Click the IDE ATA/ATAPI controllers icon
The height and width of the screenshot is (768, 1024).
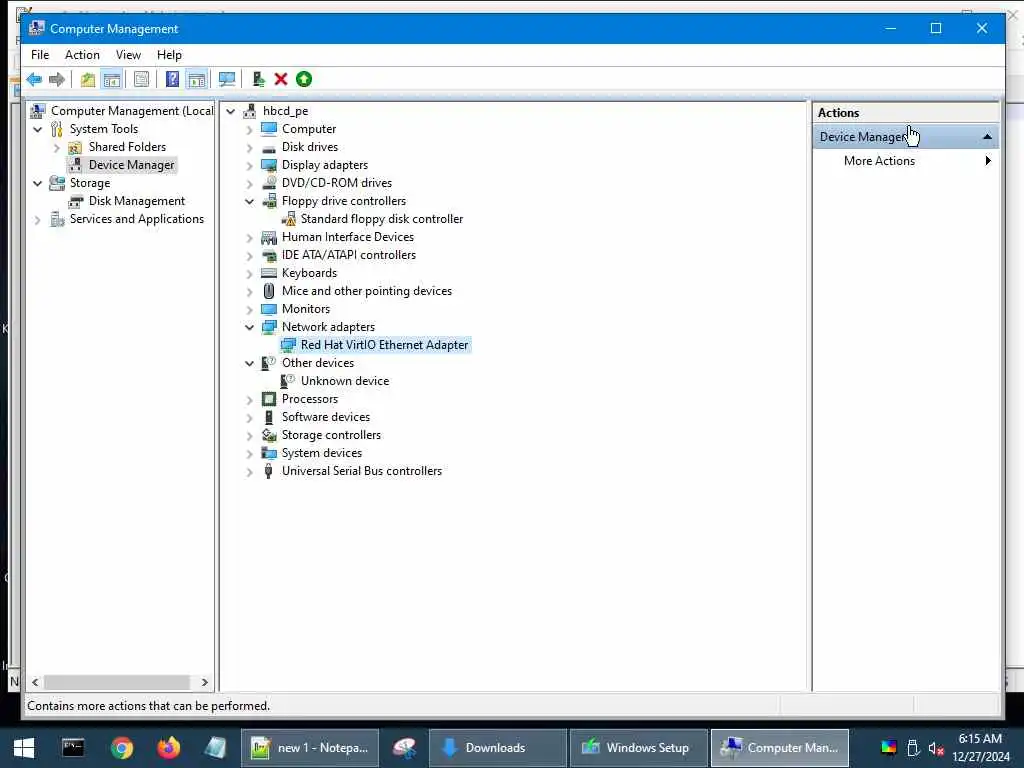click(268, 255)
